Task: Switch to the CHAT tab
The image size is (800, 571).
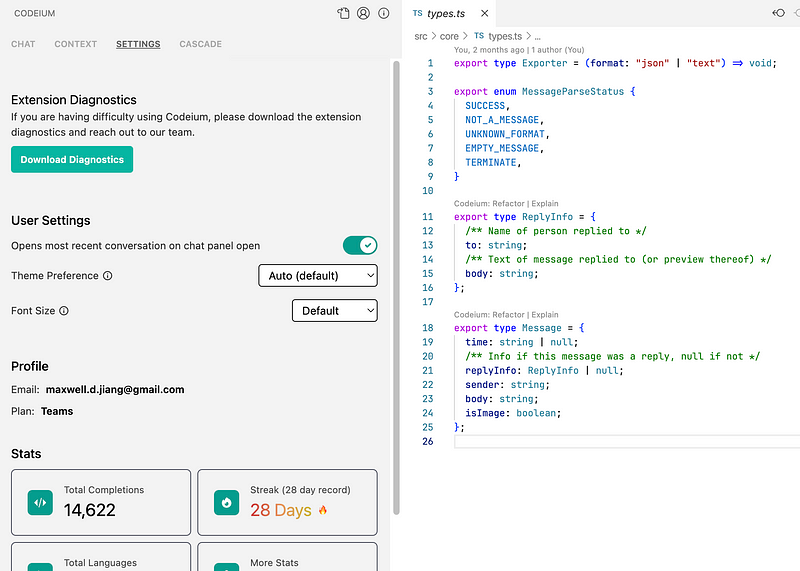Action: (x=23, y=44)
